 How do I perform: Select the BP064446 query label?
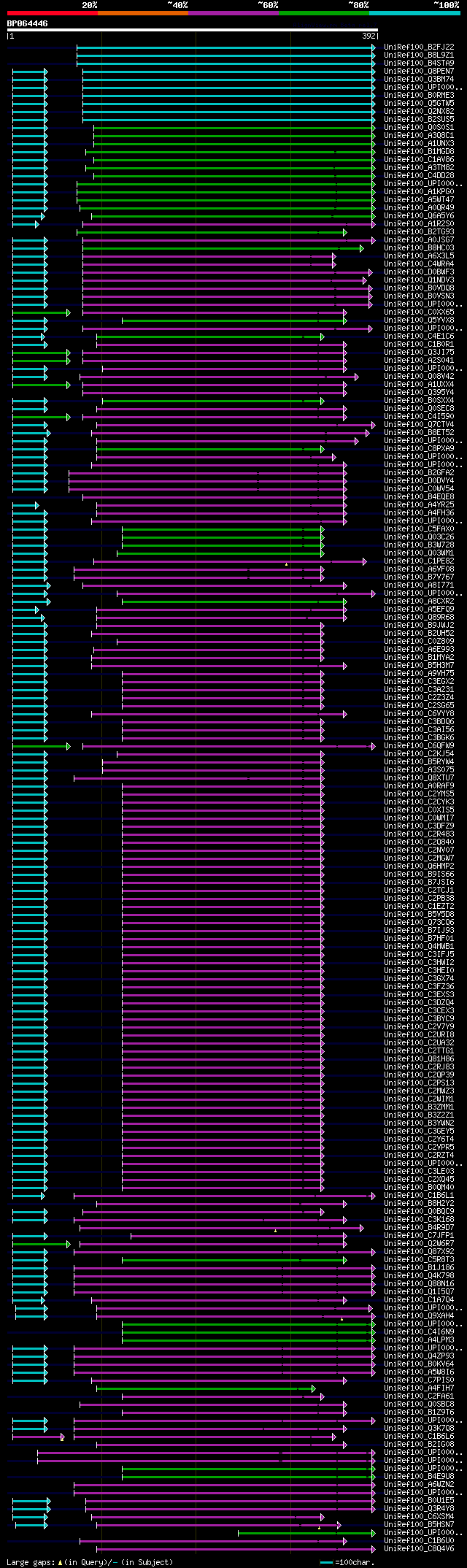[x=28, y=23]
